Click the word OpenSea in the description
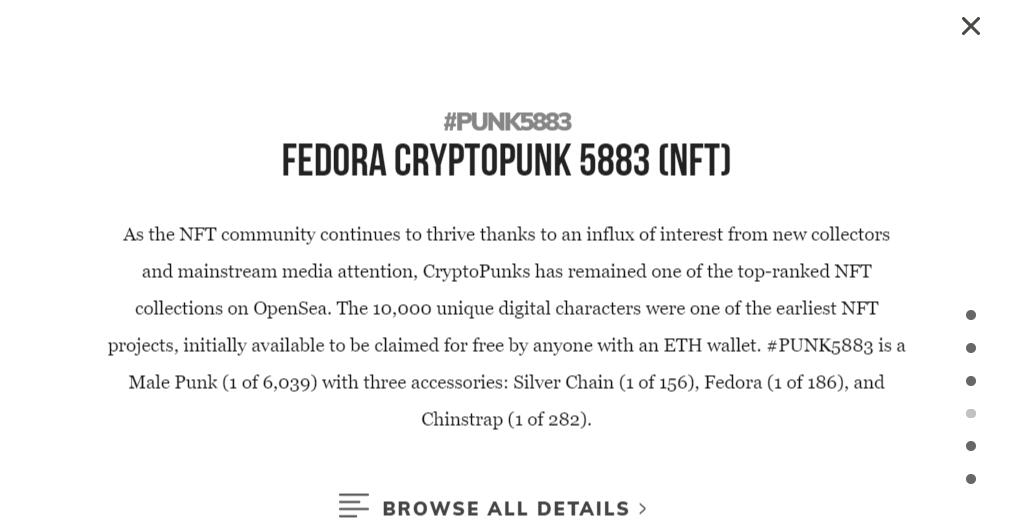The height and width of the screenshot is (530, 1014). pos(291,308)
